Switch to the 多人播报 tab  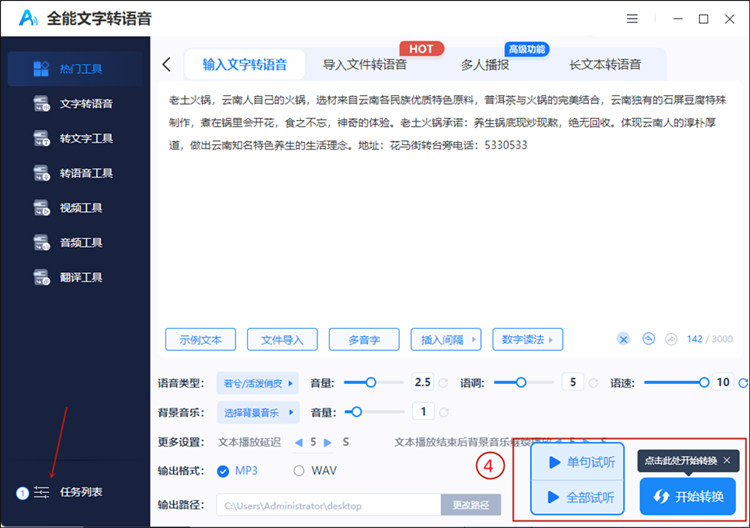[484, 65]
